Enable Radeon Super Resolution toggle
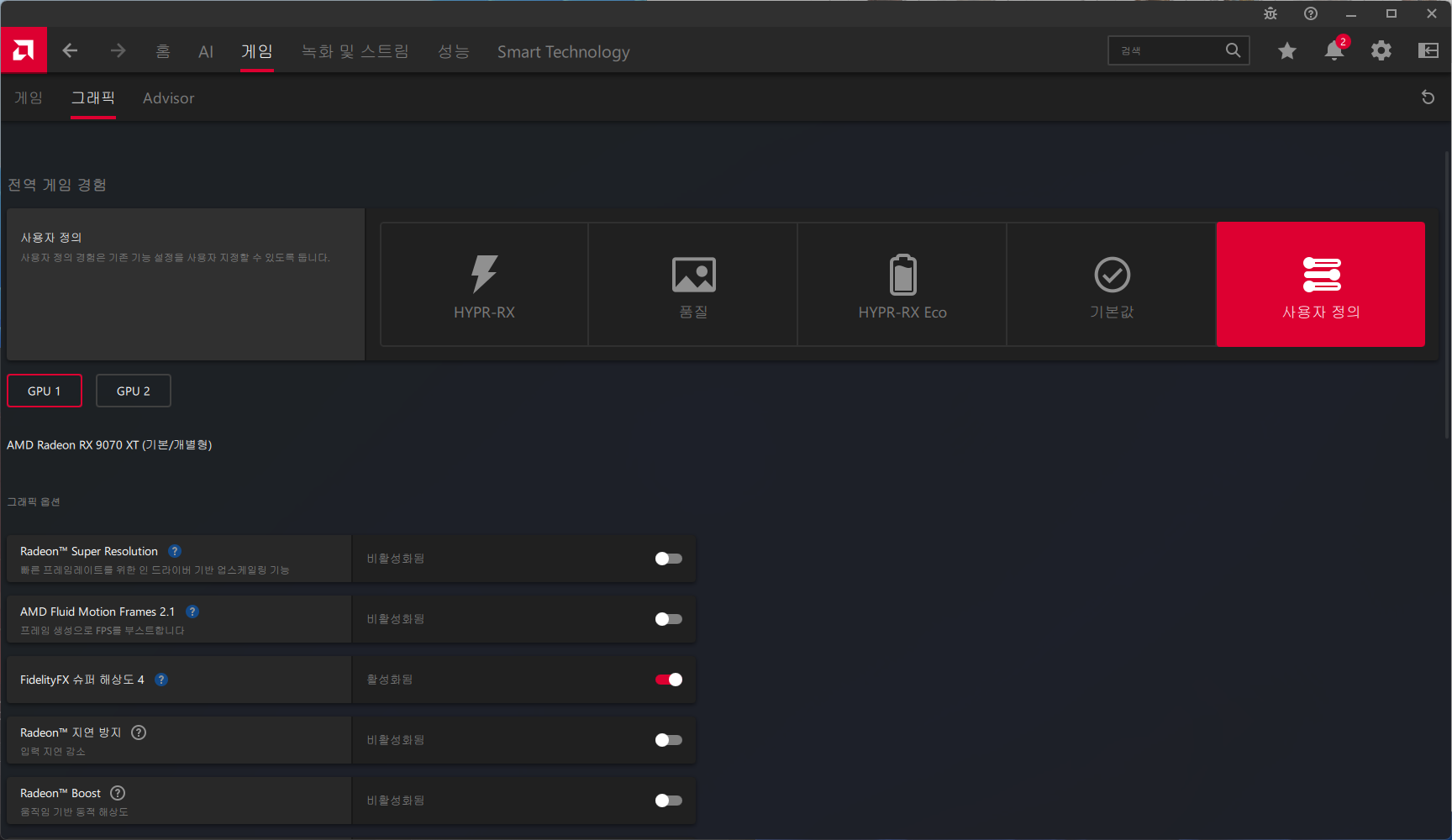This screenshot has width=1452, height=840. 669,559
